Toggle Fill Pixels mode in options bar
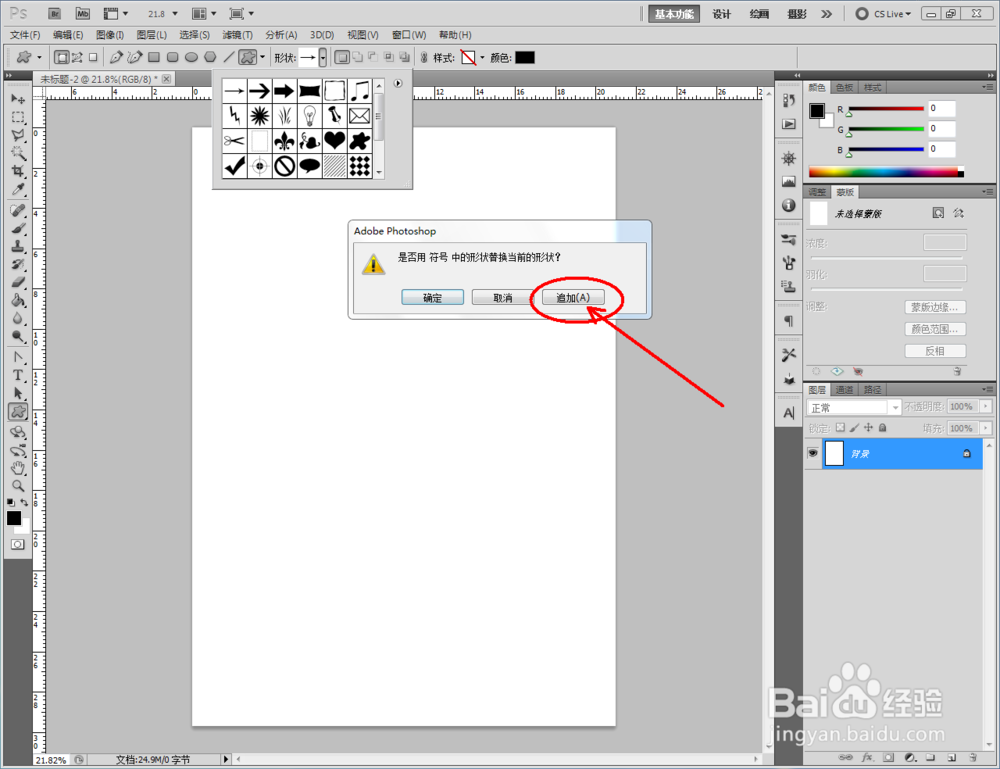The height and width of the screenshot is (769, 1000). (93, 57)
